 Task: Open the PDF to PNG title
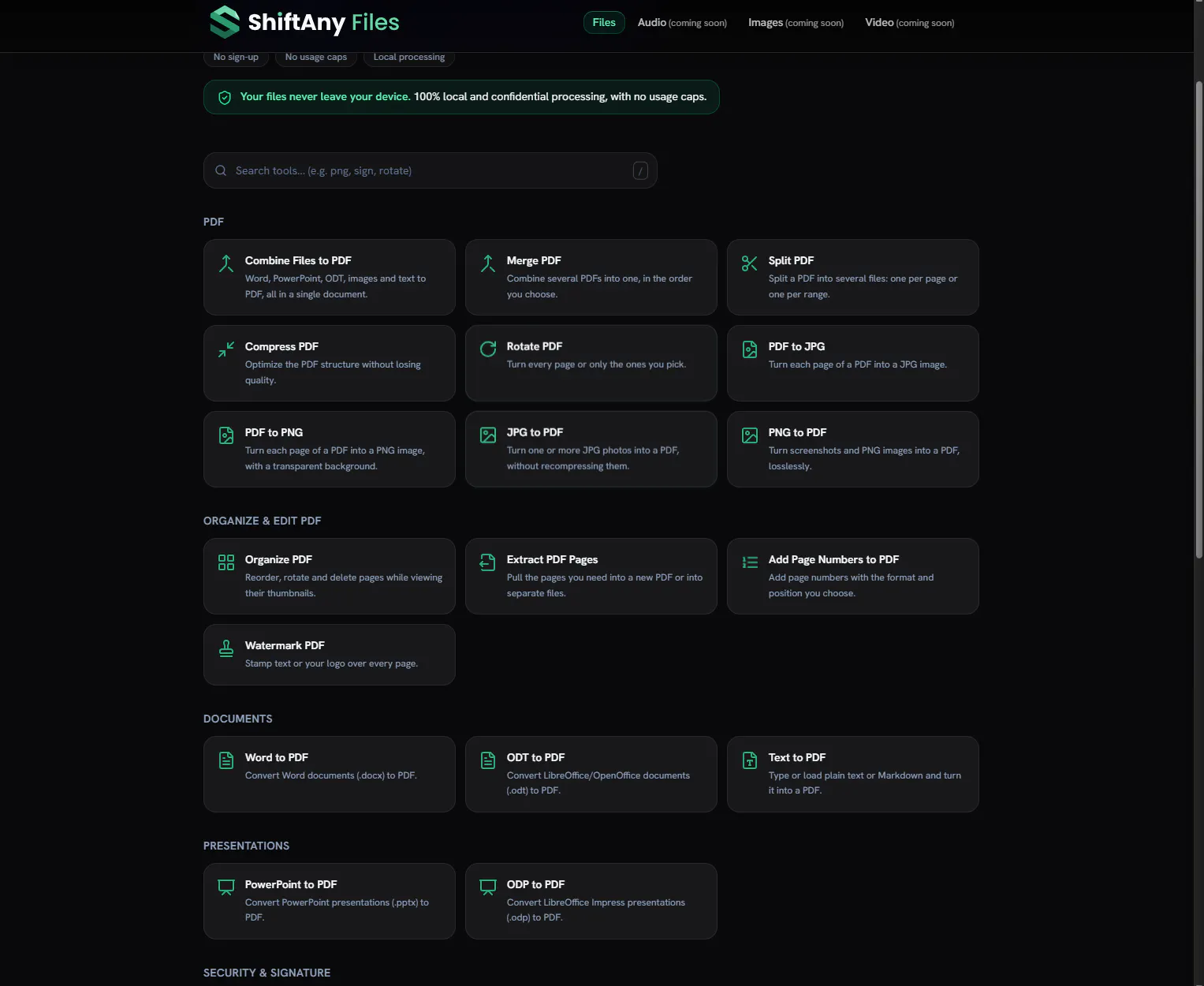pos(274,432)
